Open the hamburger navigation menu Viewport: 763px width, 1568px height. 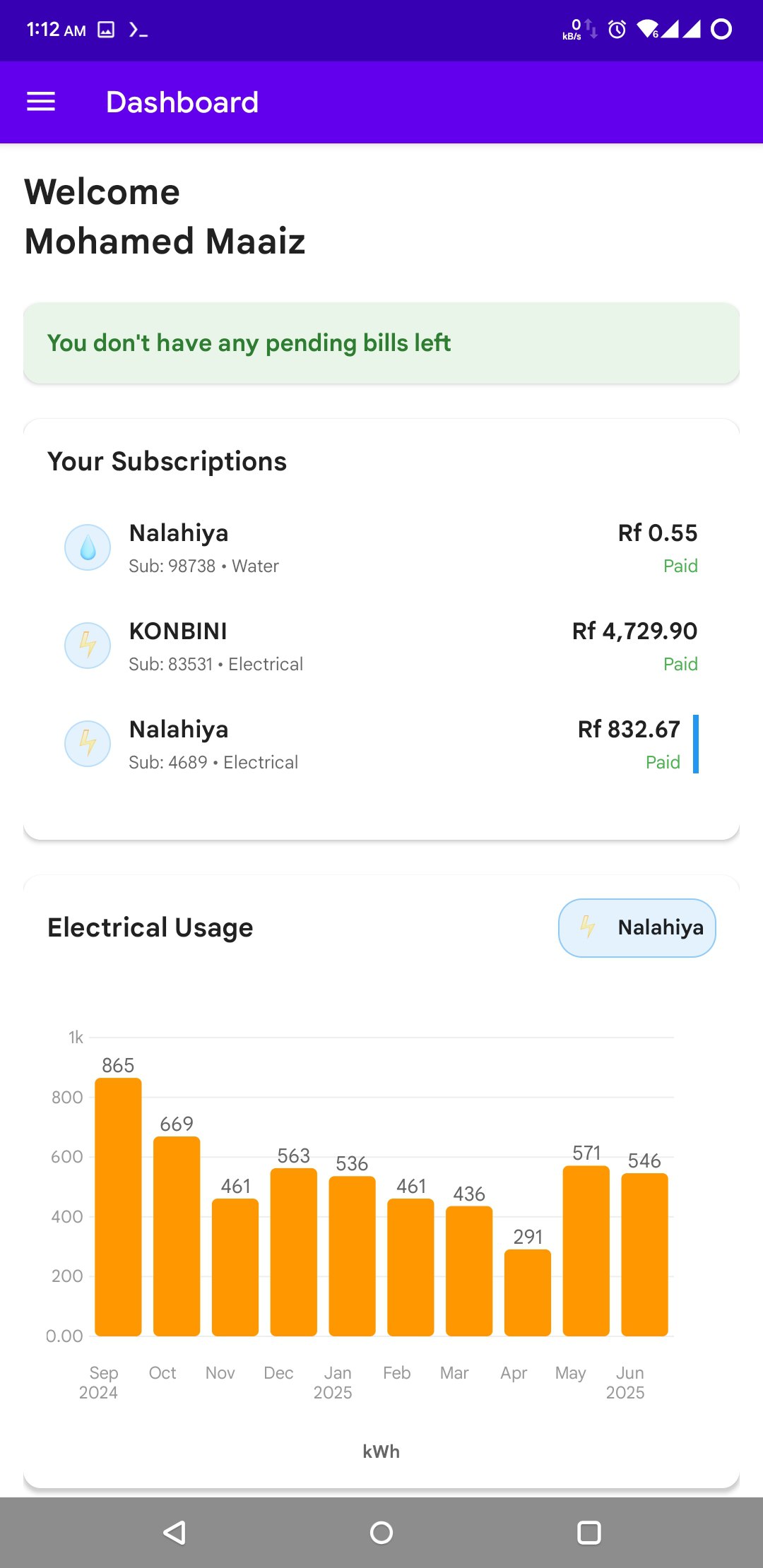coord(41,102)
